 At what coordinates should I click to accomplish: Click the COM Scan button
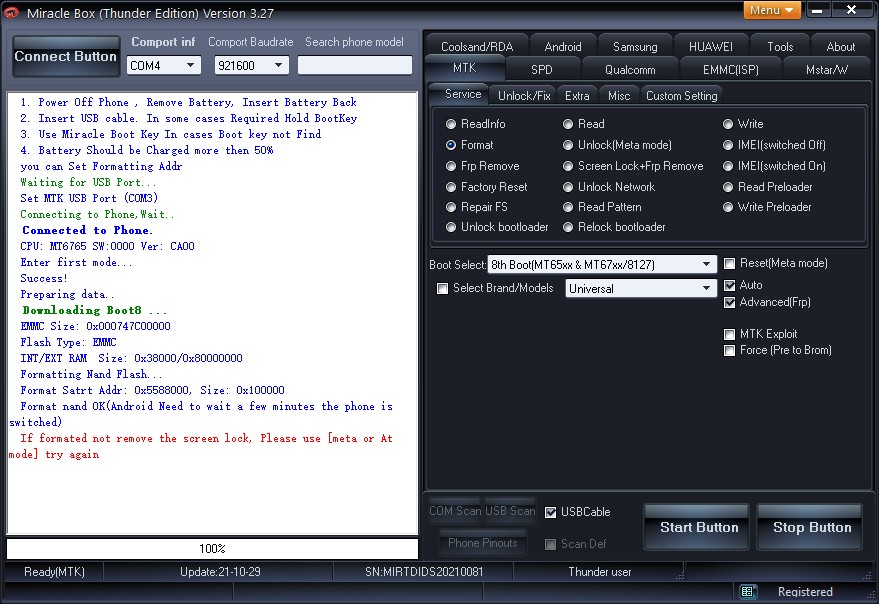tap(455, 511)
